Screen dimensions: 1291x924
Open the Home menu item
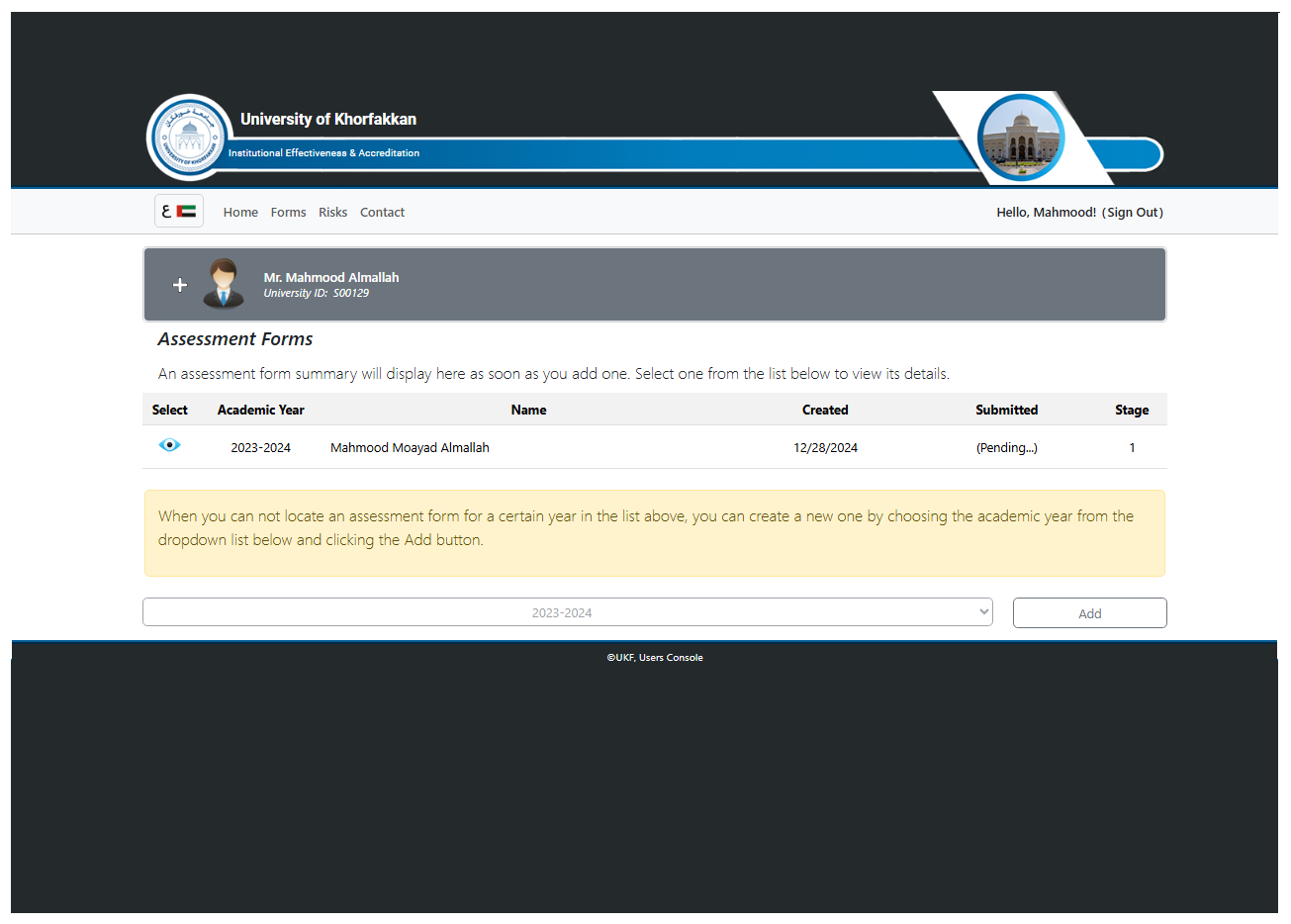[240, 213]
